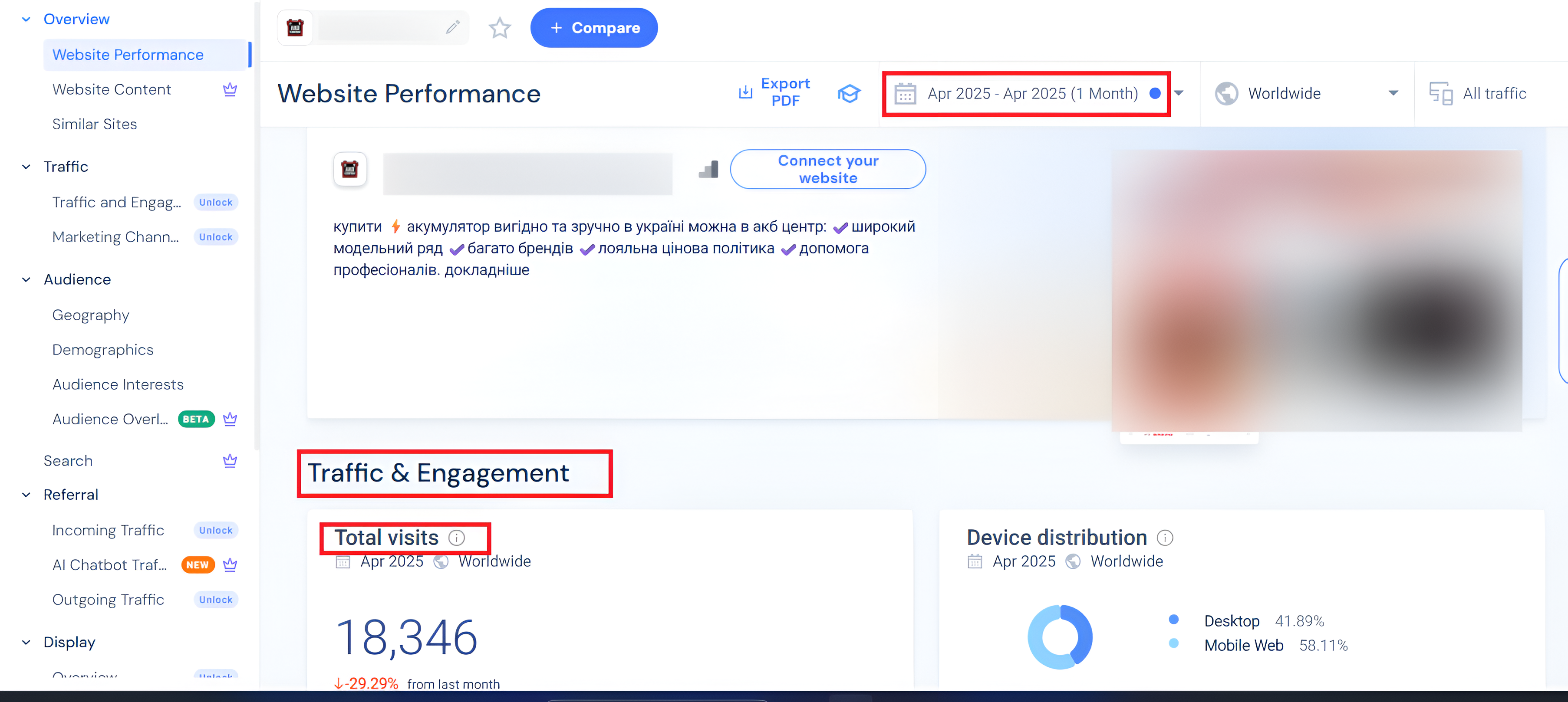Click the calendar icon in date filter
The height and width of the screenshot is (702, 1568).
[905, 93]
